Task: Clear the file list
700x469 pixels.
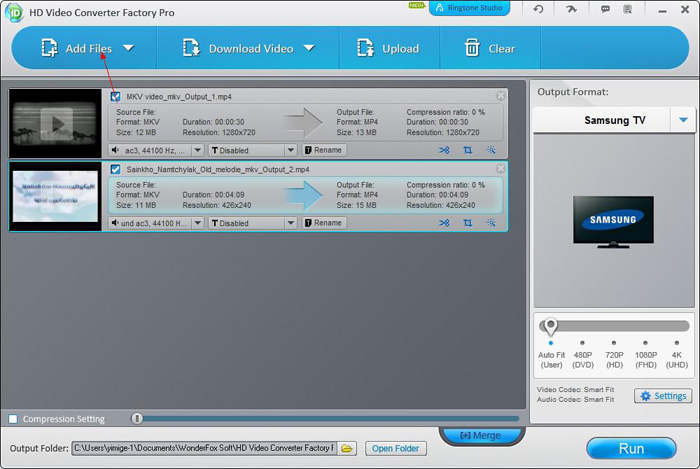Action: point(490,48)
